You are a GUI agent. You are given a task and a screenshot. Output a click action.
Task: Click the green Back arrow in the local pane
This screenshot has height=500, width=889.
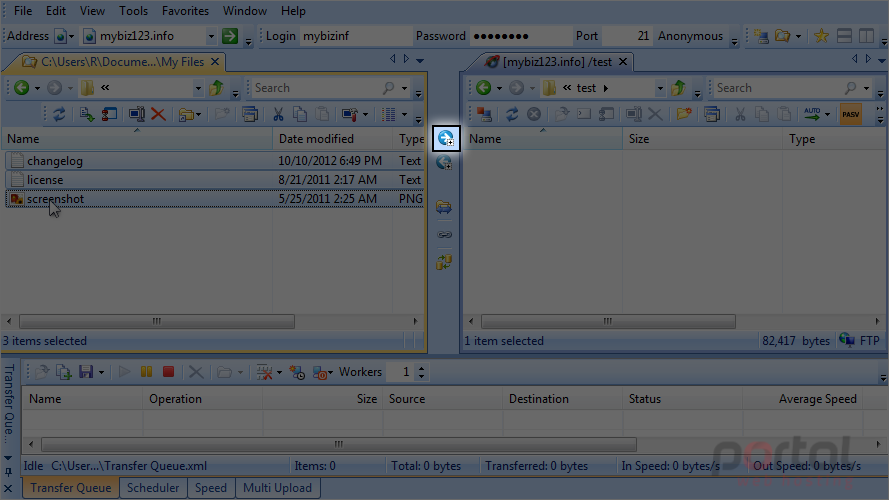coord(22,88)
